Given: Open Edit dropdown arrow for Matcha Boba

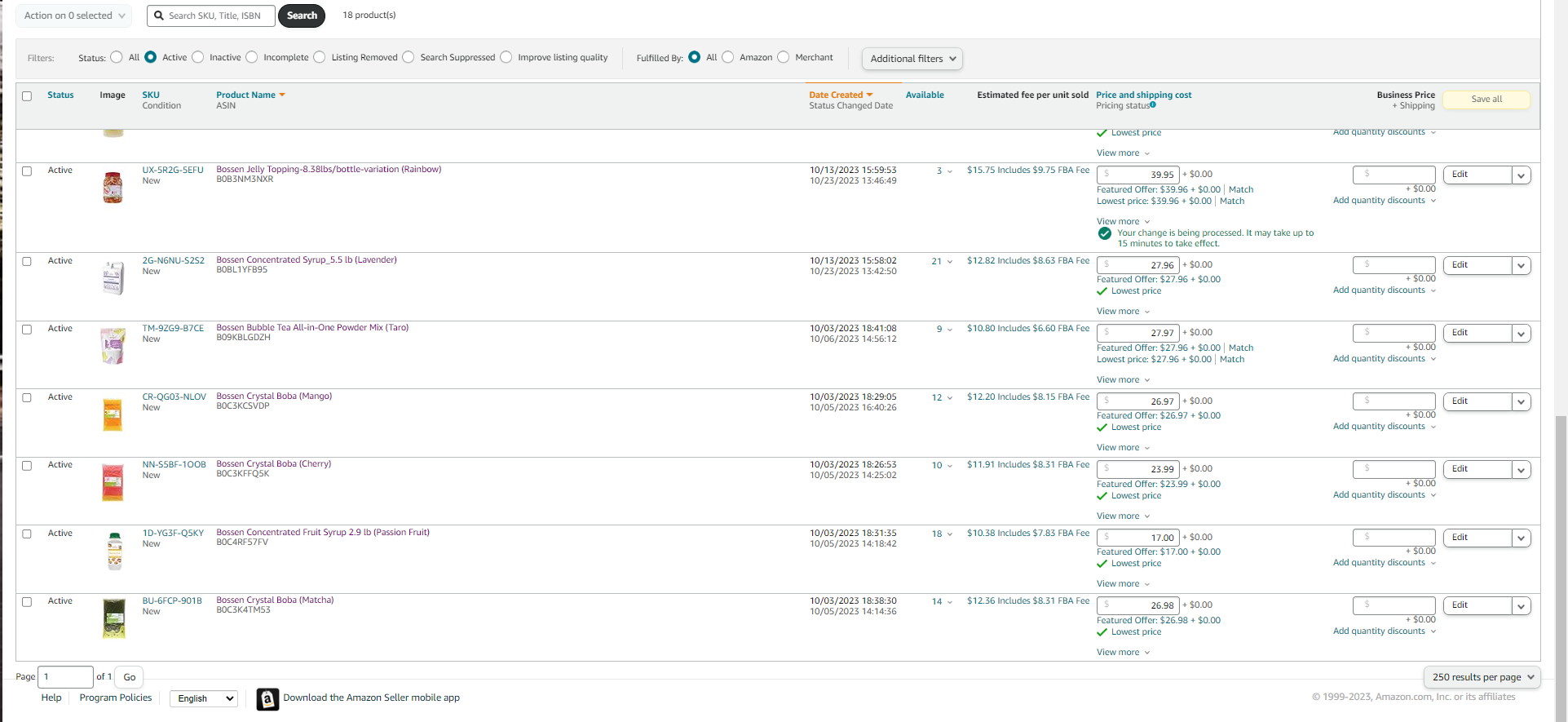Looking at the screenshot, I should click(x=1521, y=606).
